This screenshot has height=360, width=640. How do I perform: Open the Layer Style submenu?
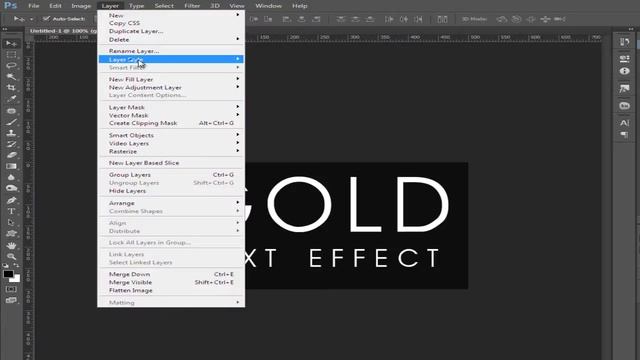[171, 59]
